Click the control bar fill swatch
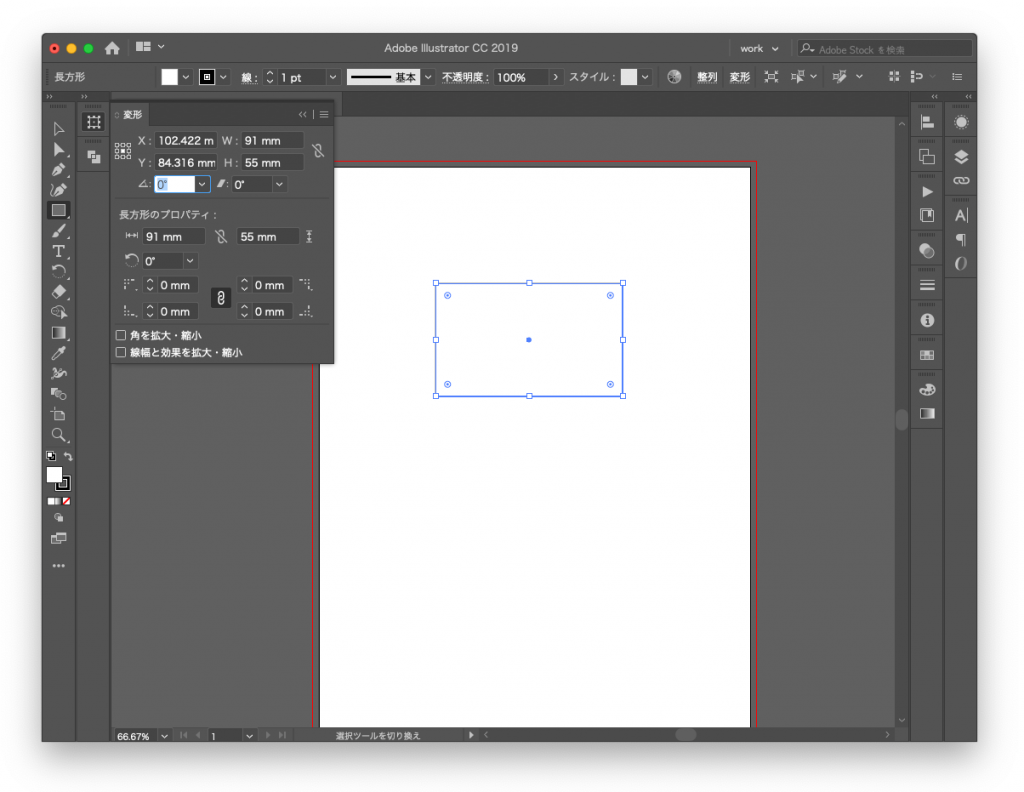The image size is (1024, 792). pyautogui.click(x=169, y=77)
